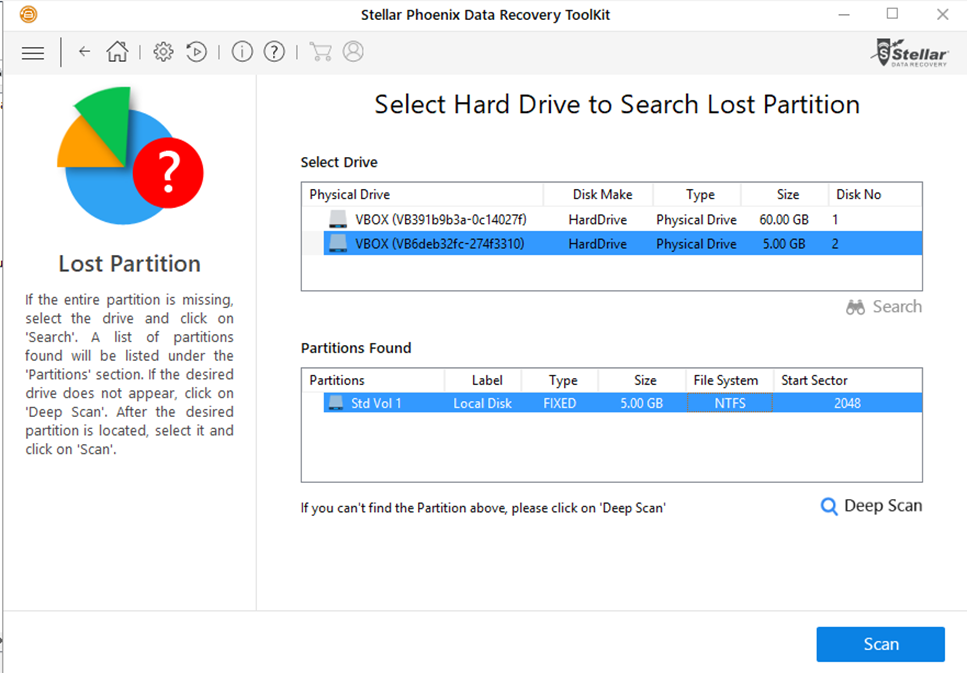Viewport: 967px width, 673px height.
Task: Click the blue Scan button
Action: 881,644
